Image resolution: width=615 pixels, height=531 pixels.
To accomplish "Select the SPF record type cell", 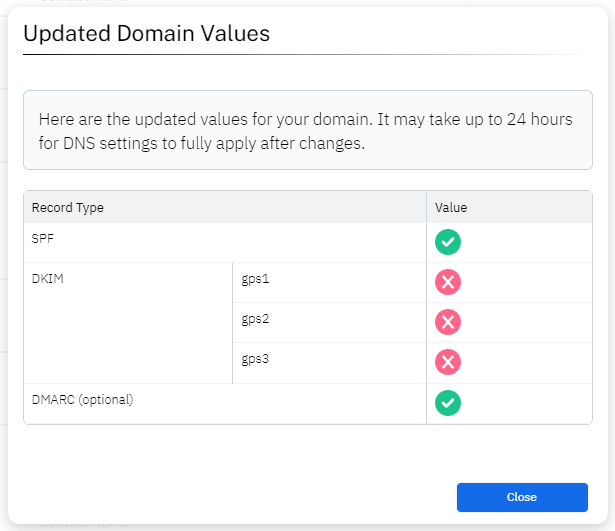I will point(225,243).
